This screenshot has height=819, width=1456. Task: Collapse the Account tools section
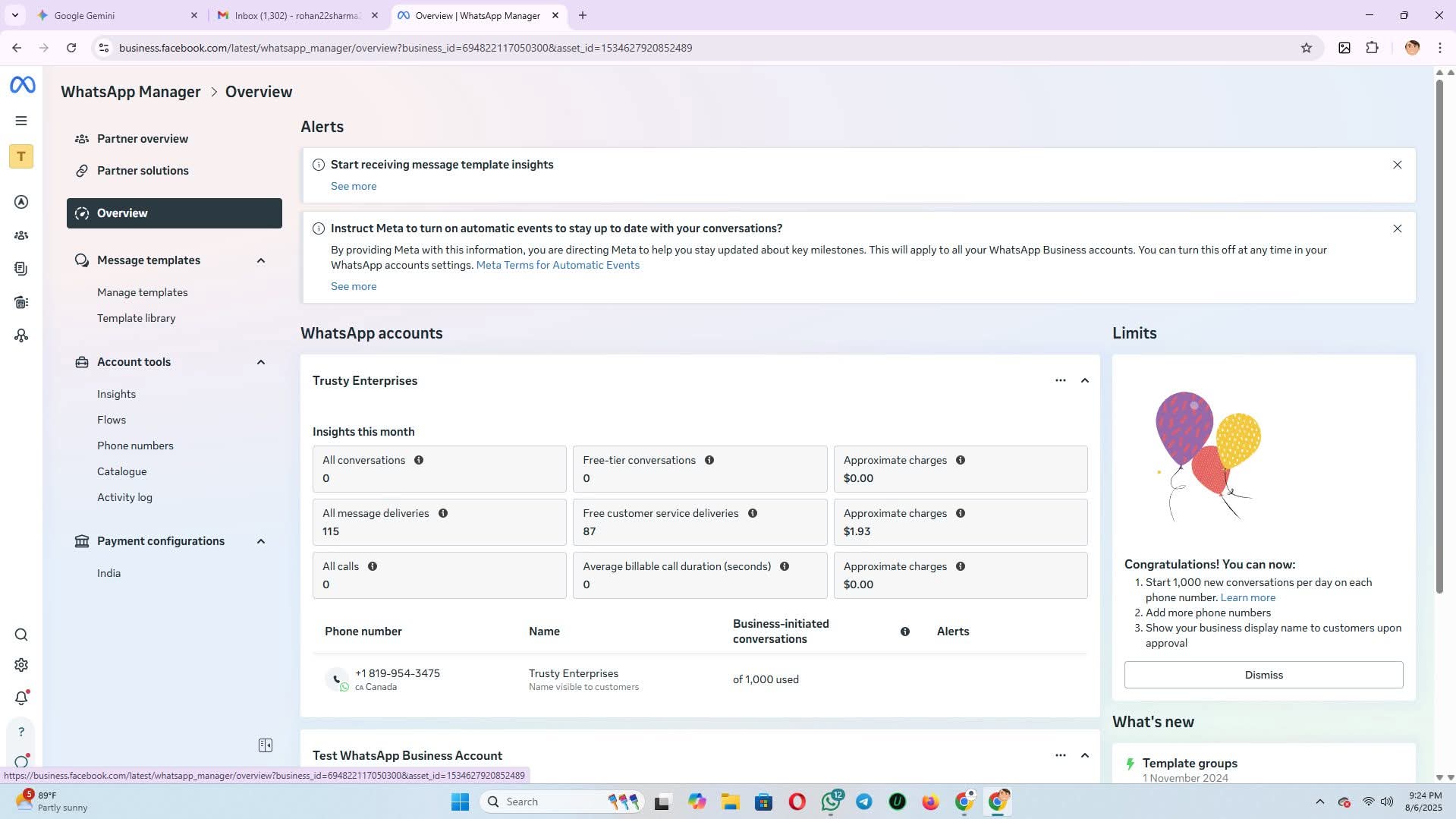point(261,362)
